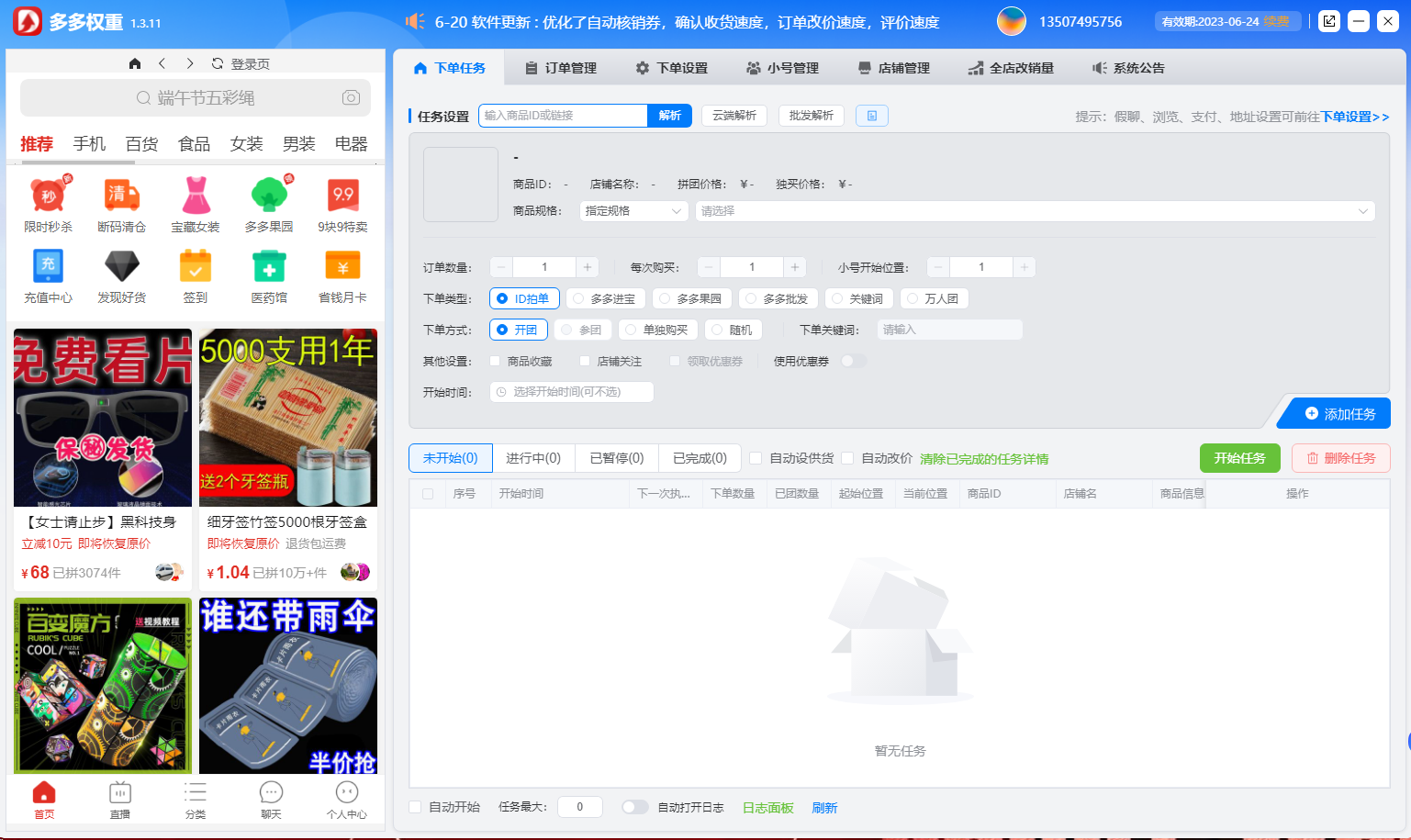Go forward with the right arrow
The height and width of the screenshot is (840, 1411).
(190, 63)
